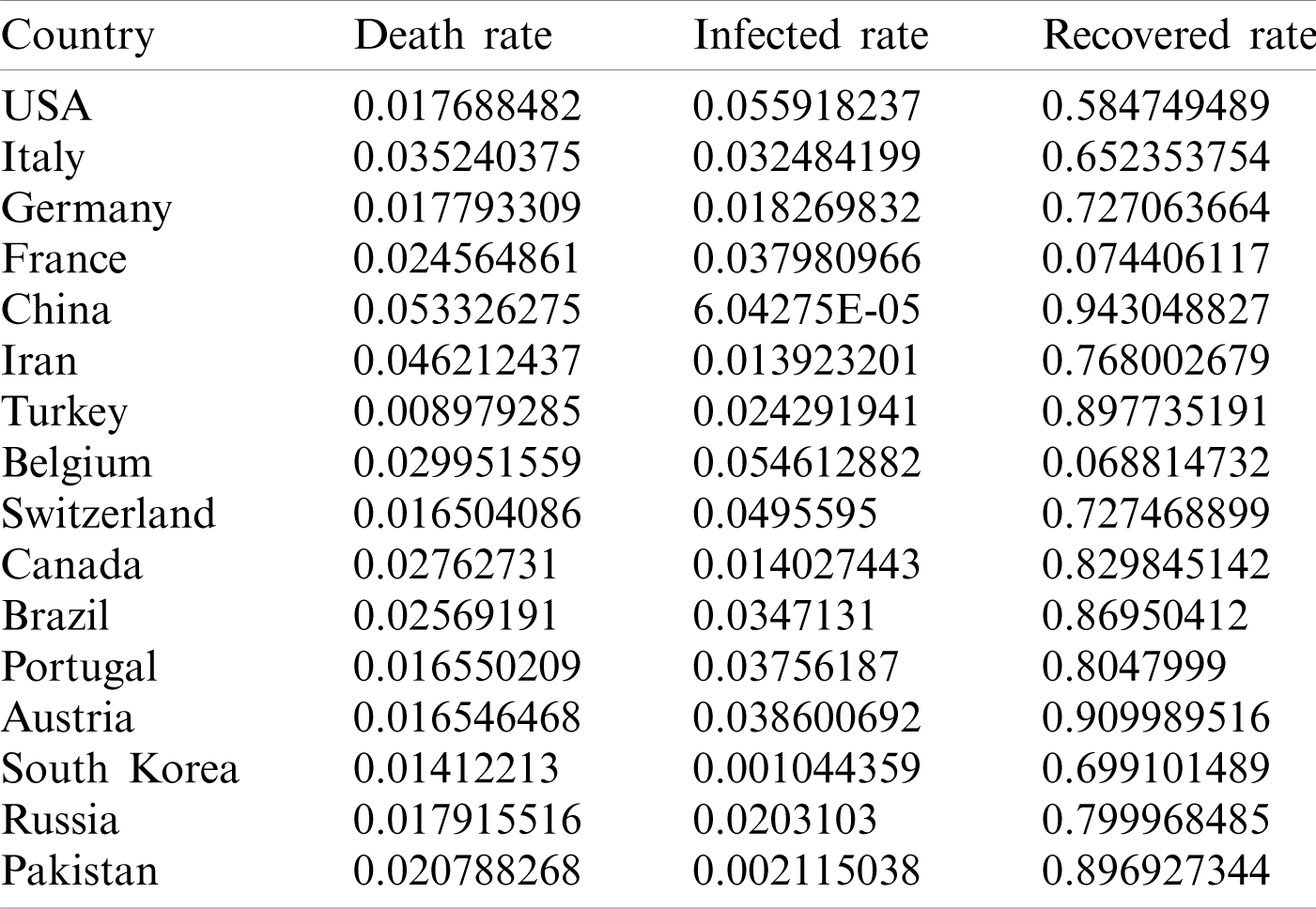
Task: Select Austria recovered rate 0.909989516
Action: click(x=1155, y=717)
